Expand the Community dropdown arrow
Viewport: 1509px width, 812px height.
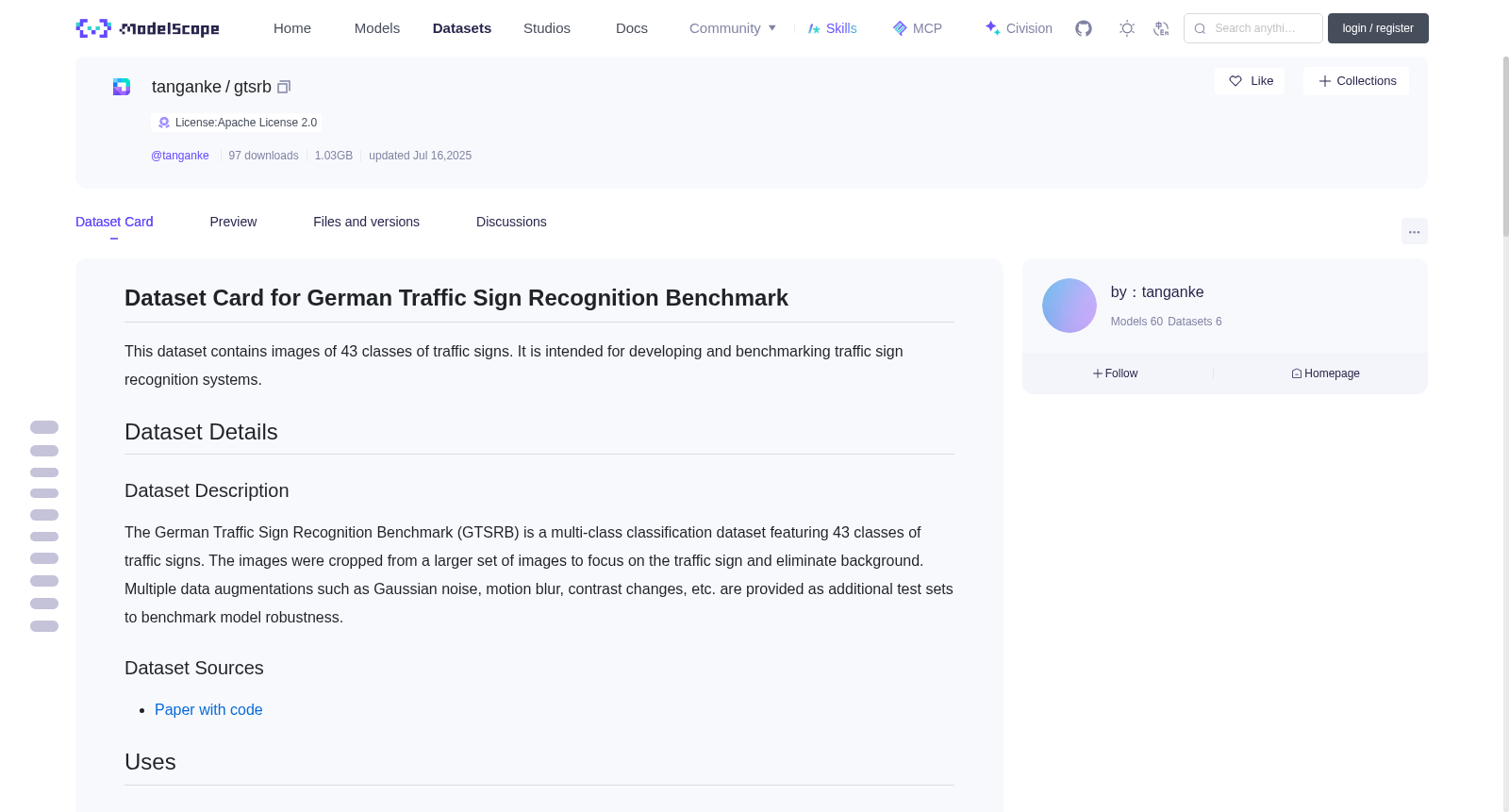tap(772, 28)
